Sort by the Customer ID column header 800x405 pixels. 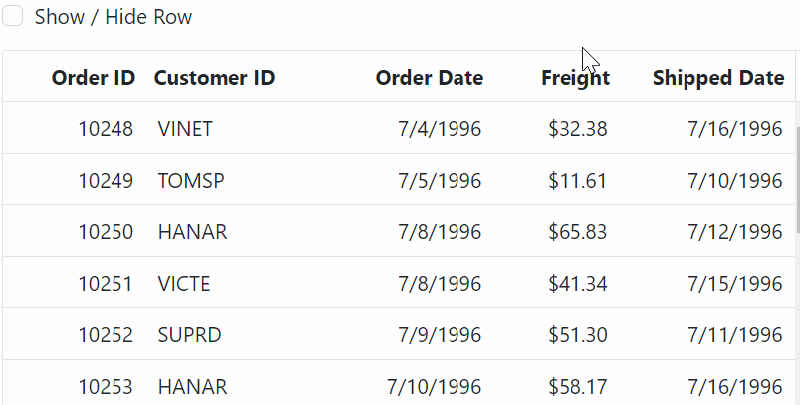(214, 78)
